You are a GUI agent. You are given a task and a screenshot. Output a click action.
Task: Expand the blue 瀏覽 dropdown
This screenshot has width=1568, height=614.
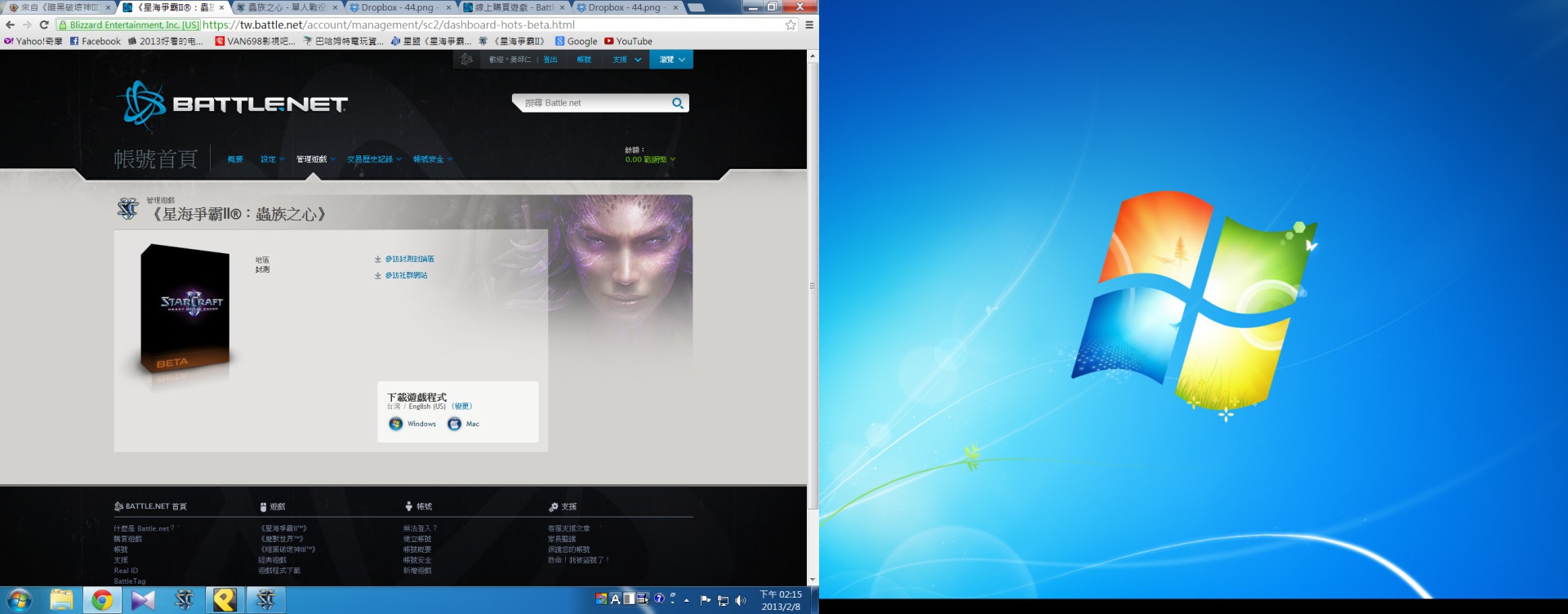pos(671,60)
